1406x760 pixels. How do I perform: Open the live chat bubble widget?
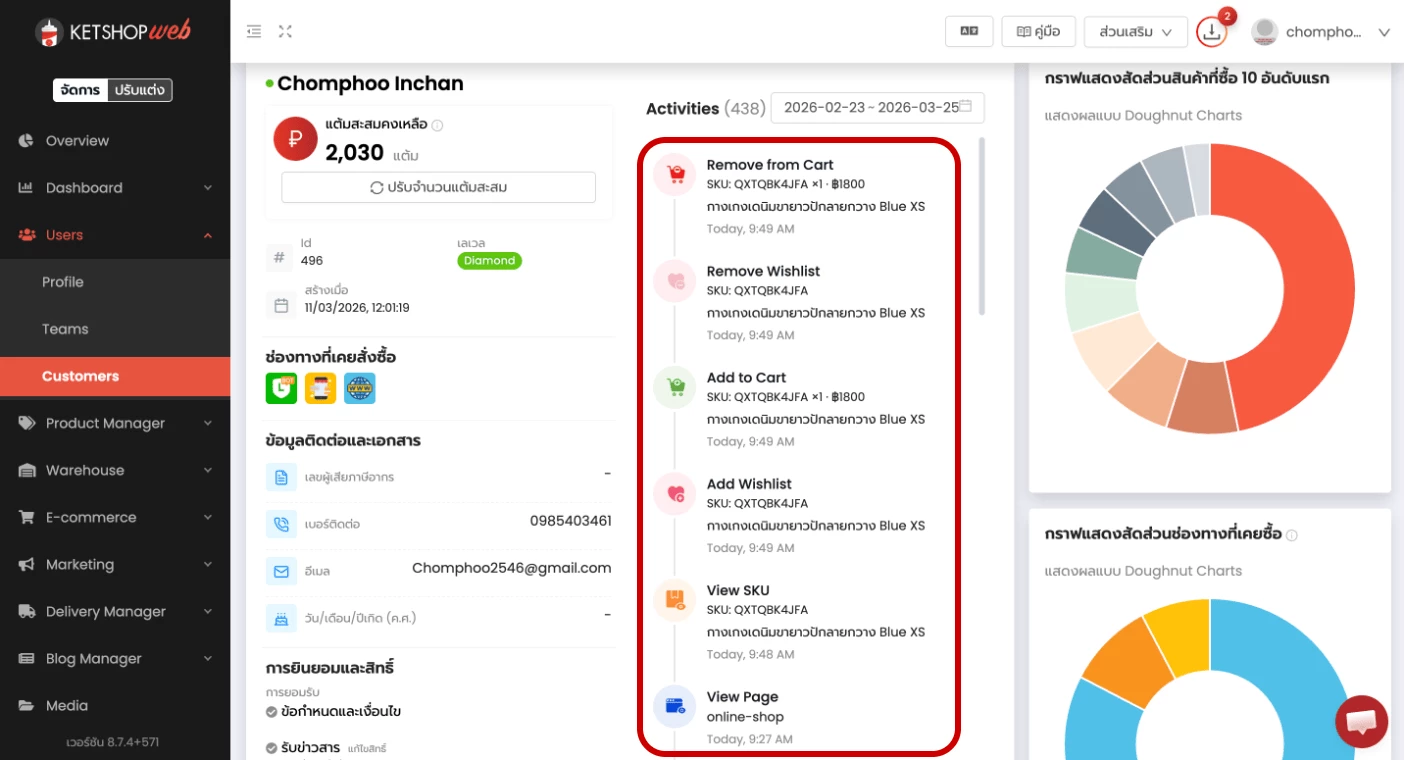click(x=1361, y=722)
